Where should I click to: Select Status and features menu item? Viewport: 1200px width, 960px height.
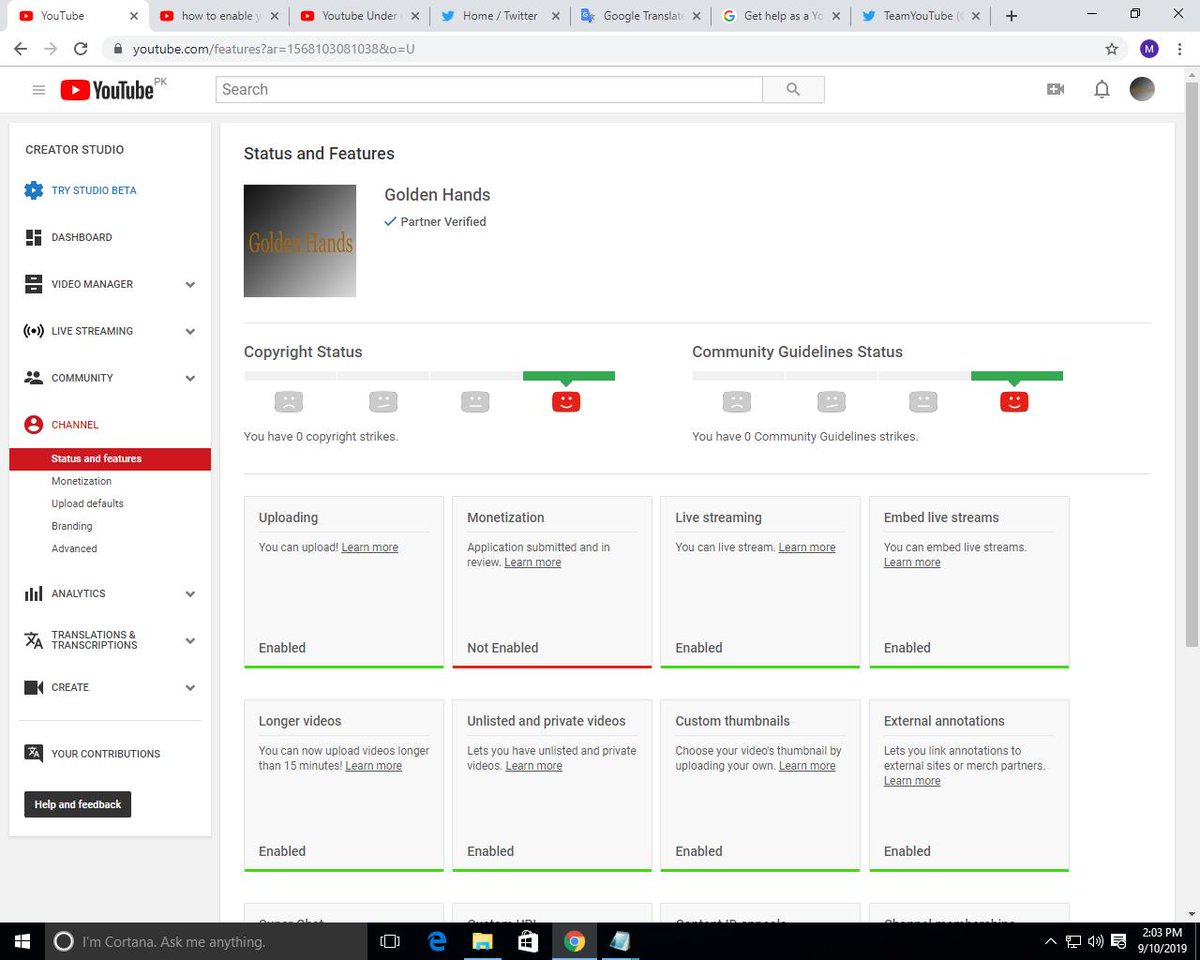[x=110, y=459]
